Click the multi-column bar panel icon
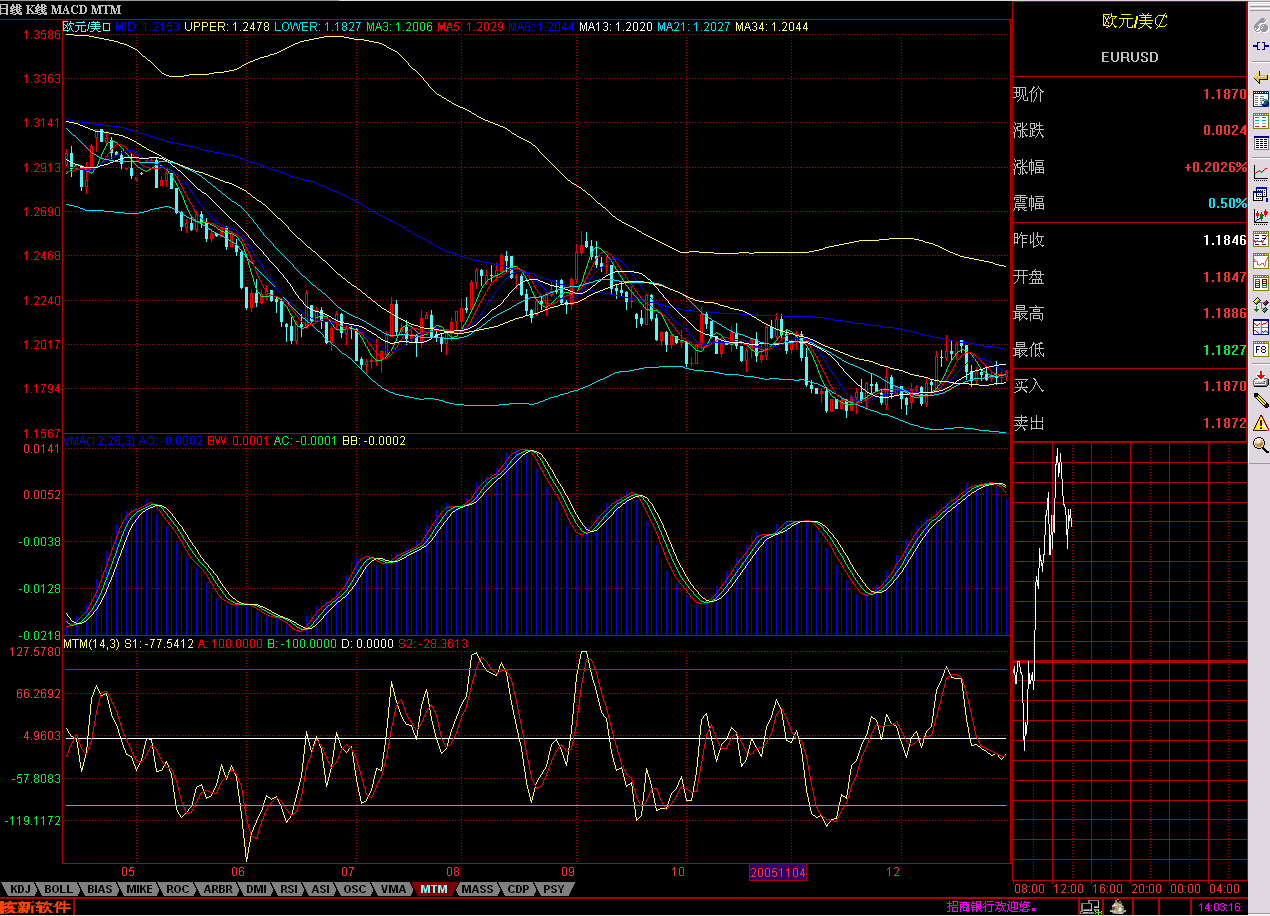Image resolution: width=1270 pixels, height=916 pixels. pos(1261,283)
